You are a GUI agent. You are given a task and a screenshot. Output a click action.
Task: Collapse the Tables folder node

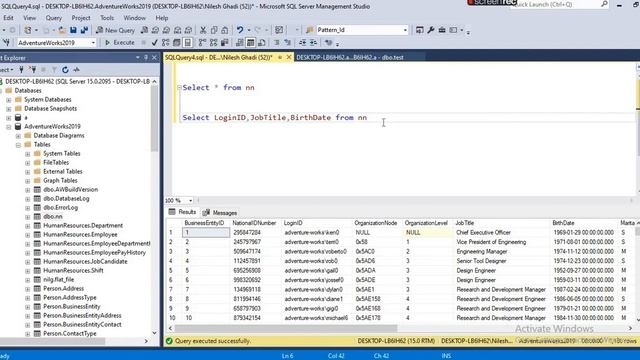coord(18,145)
